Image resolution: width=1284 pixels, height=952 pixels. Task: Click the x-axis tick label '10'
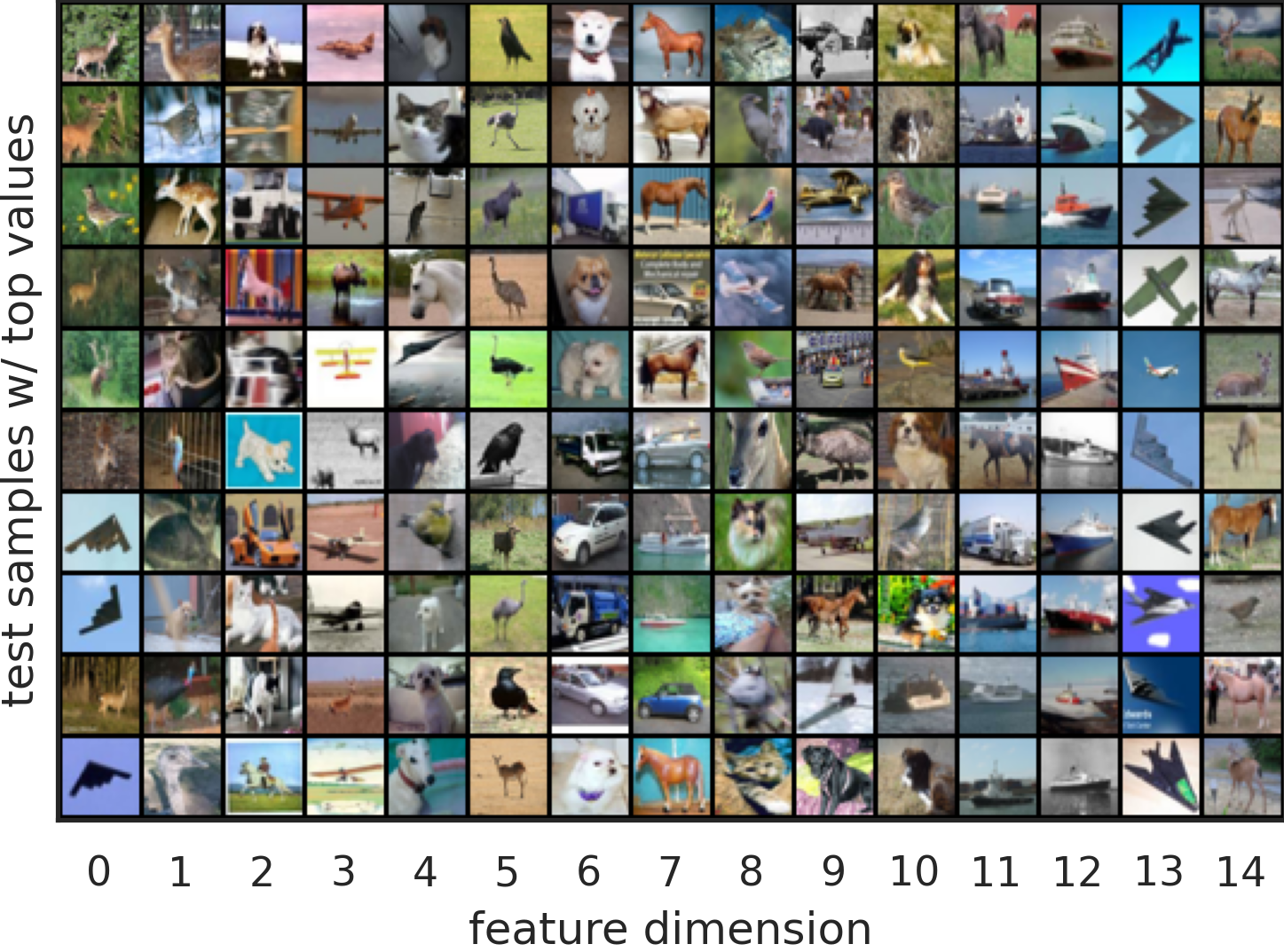915,871
